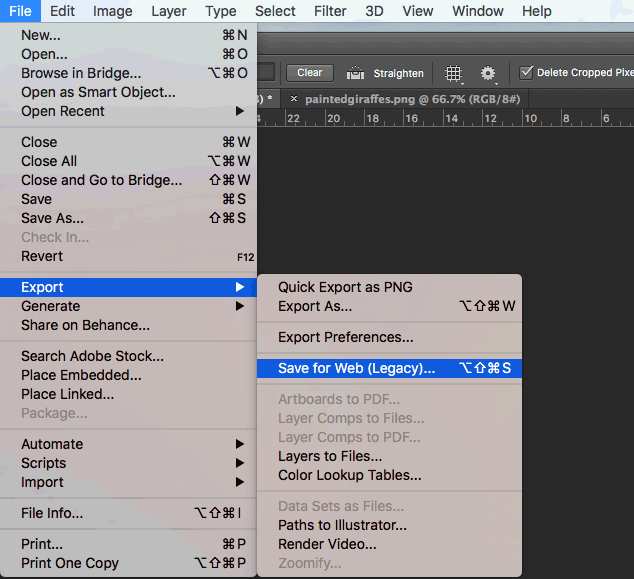Click the Straighten level icon
The image size is (634, 579).
(x=355, y=73)
